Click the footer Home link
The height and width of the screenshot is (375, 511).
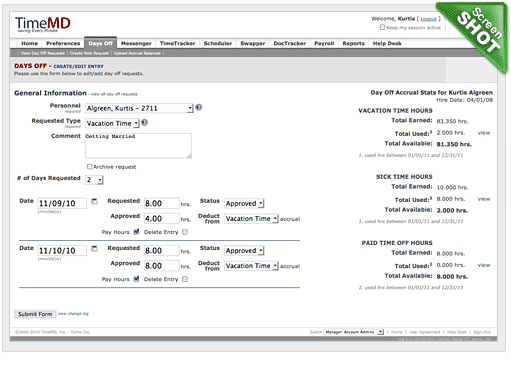click(x=396, y=332)
